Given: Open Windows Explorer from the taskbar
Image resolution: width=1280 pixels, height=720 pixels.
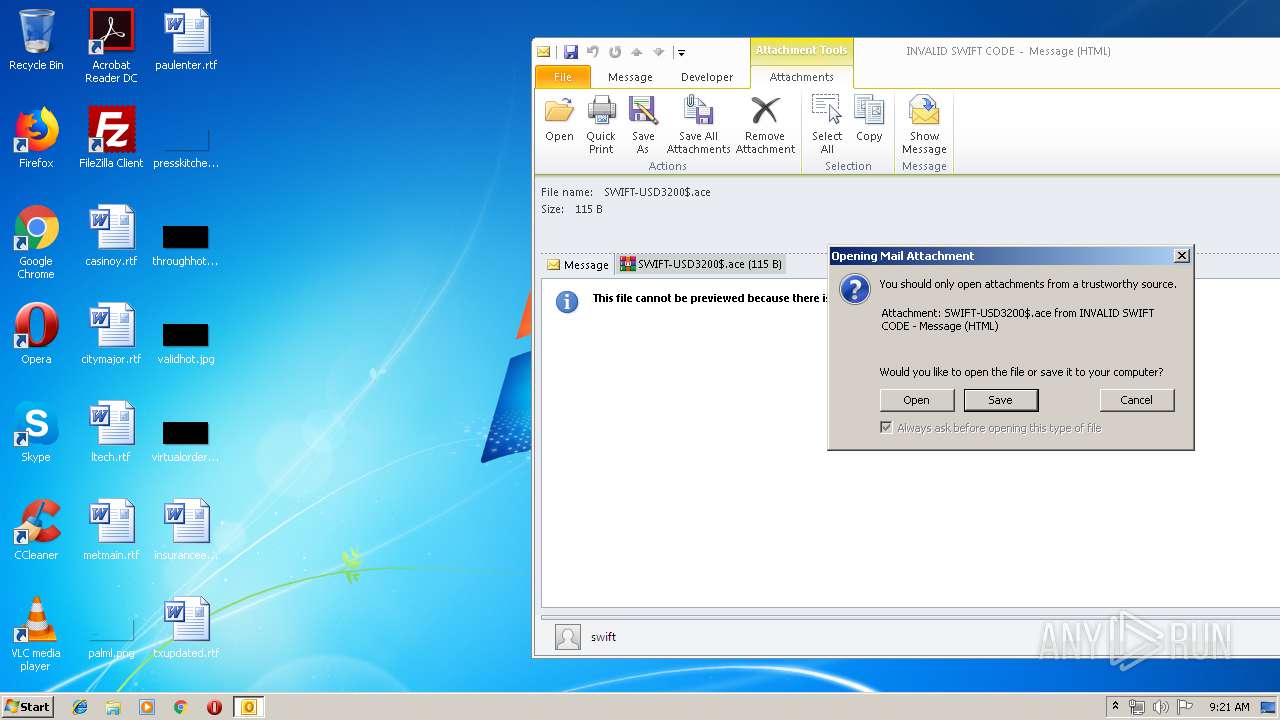Looking at the screenshot, I should pos(113,707).
